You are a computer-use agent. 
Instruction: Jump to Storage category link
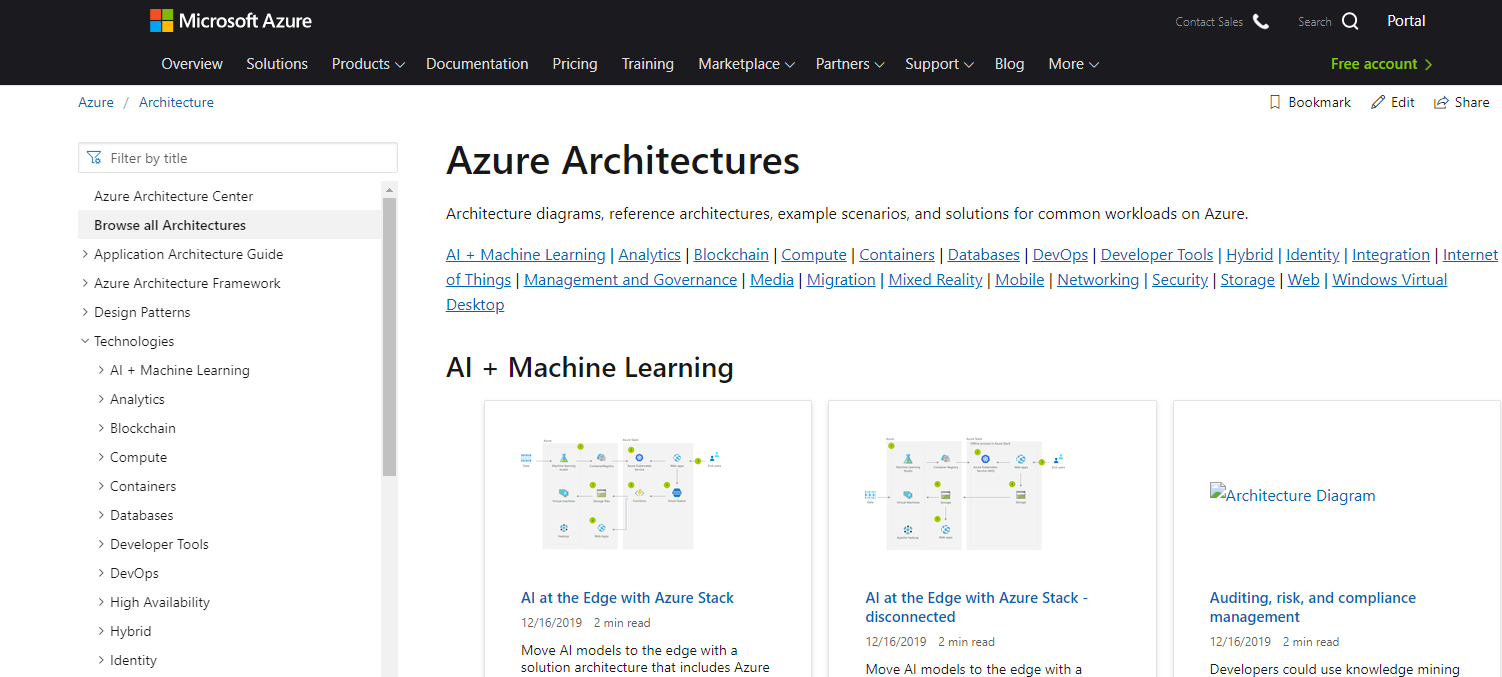pos(1248,280)
